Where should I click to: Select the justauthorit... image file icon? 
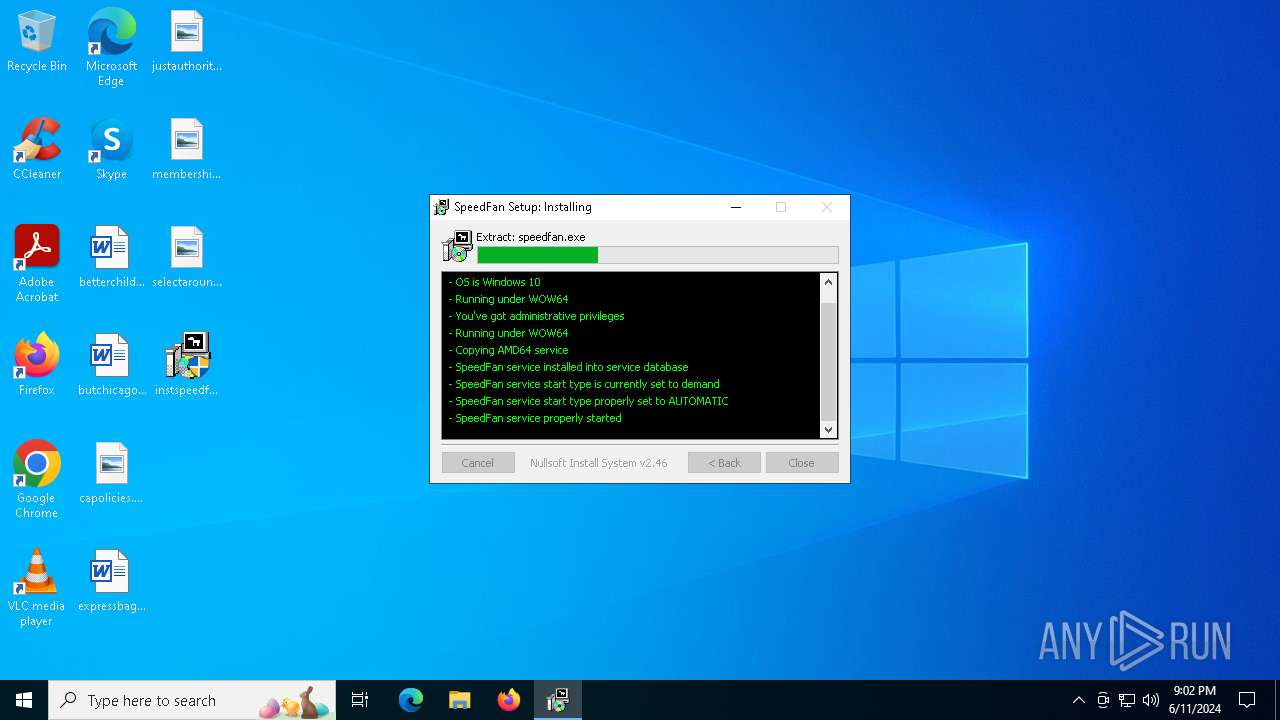coord(187,42)
